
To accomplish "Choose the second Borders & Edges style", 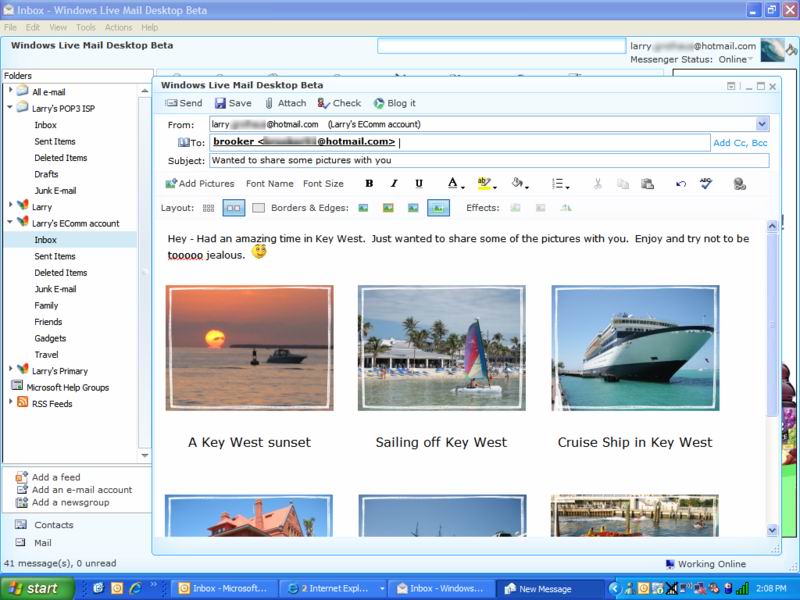I will pyautogui.click(x=388, y=208).
